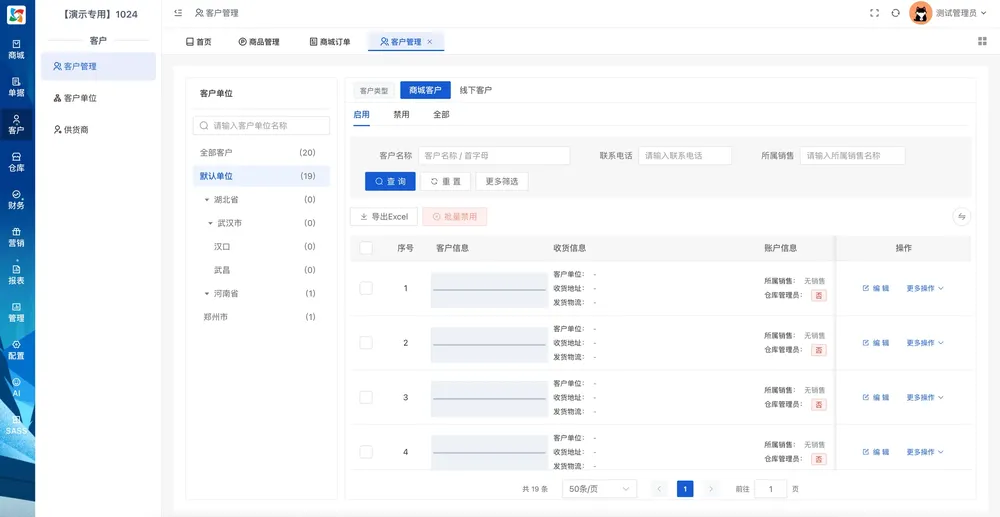Select 全部客户 in the unit list
The image size is (1000, 517).
pyautogui.click(x=261, y=153)
